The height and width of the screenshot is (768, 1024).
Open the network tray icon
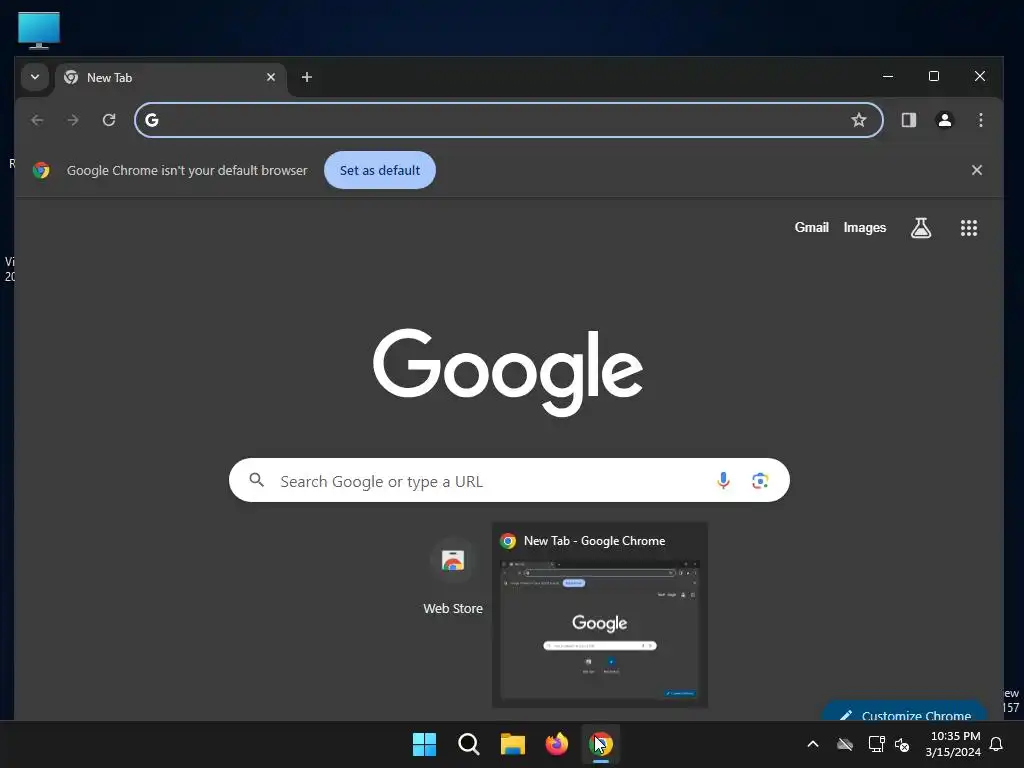point(876,744)
